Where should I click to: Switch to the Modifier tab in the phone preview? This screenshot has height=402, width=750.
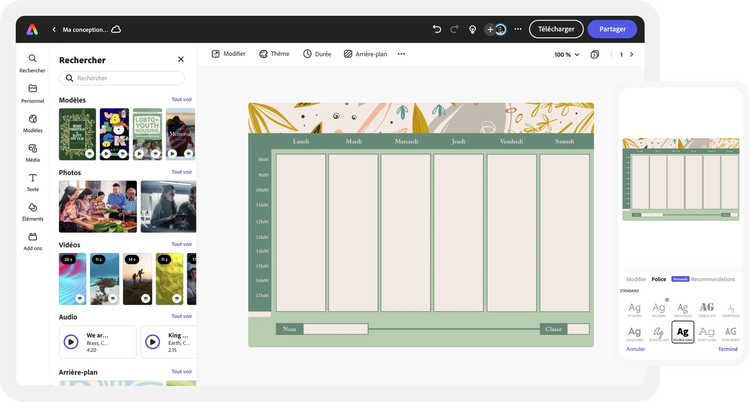pyautogui.click(x=636, y=279)
